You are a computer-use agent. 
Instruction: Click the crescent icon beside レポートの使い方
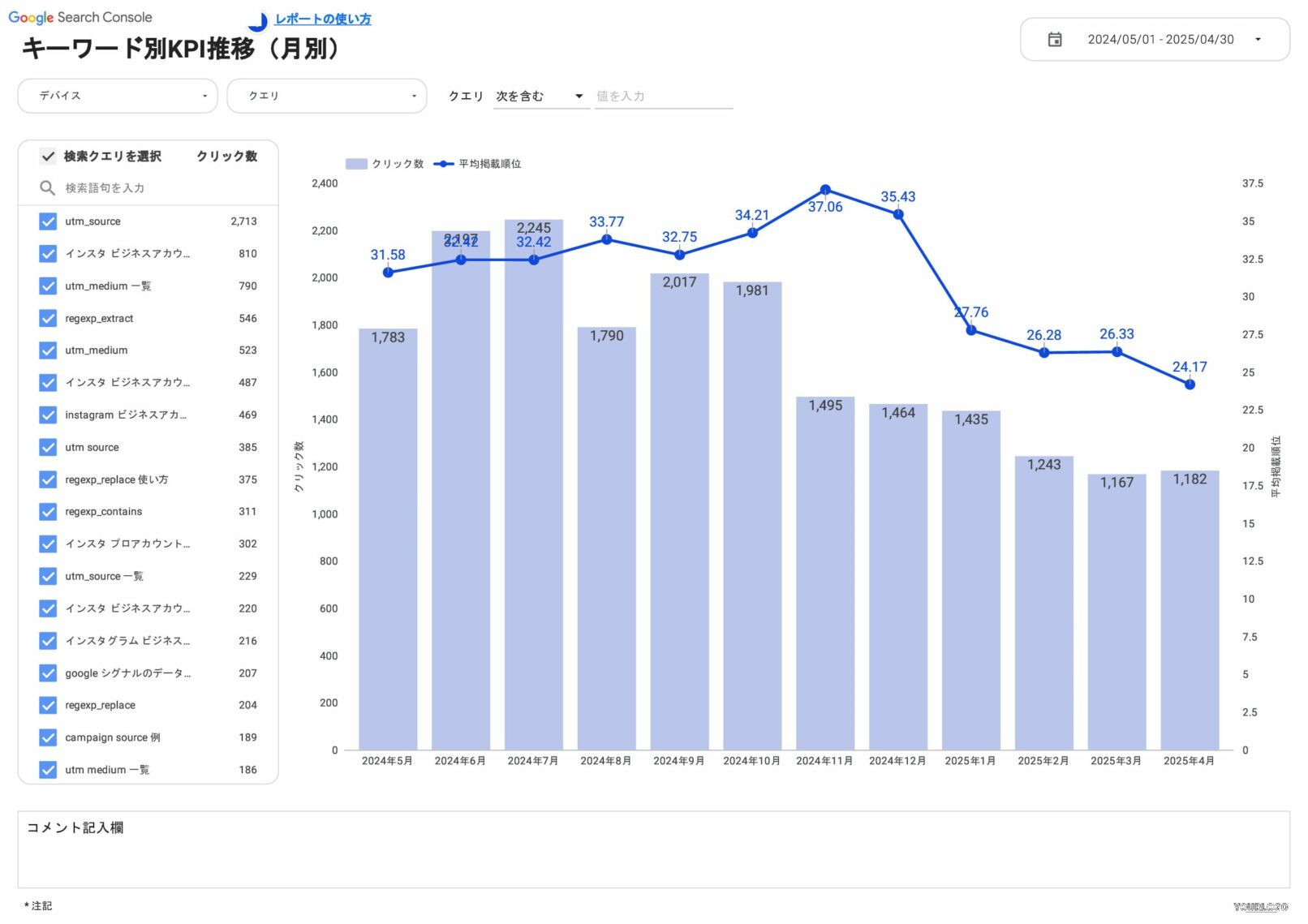click(x=259, y=21)
